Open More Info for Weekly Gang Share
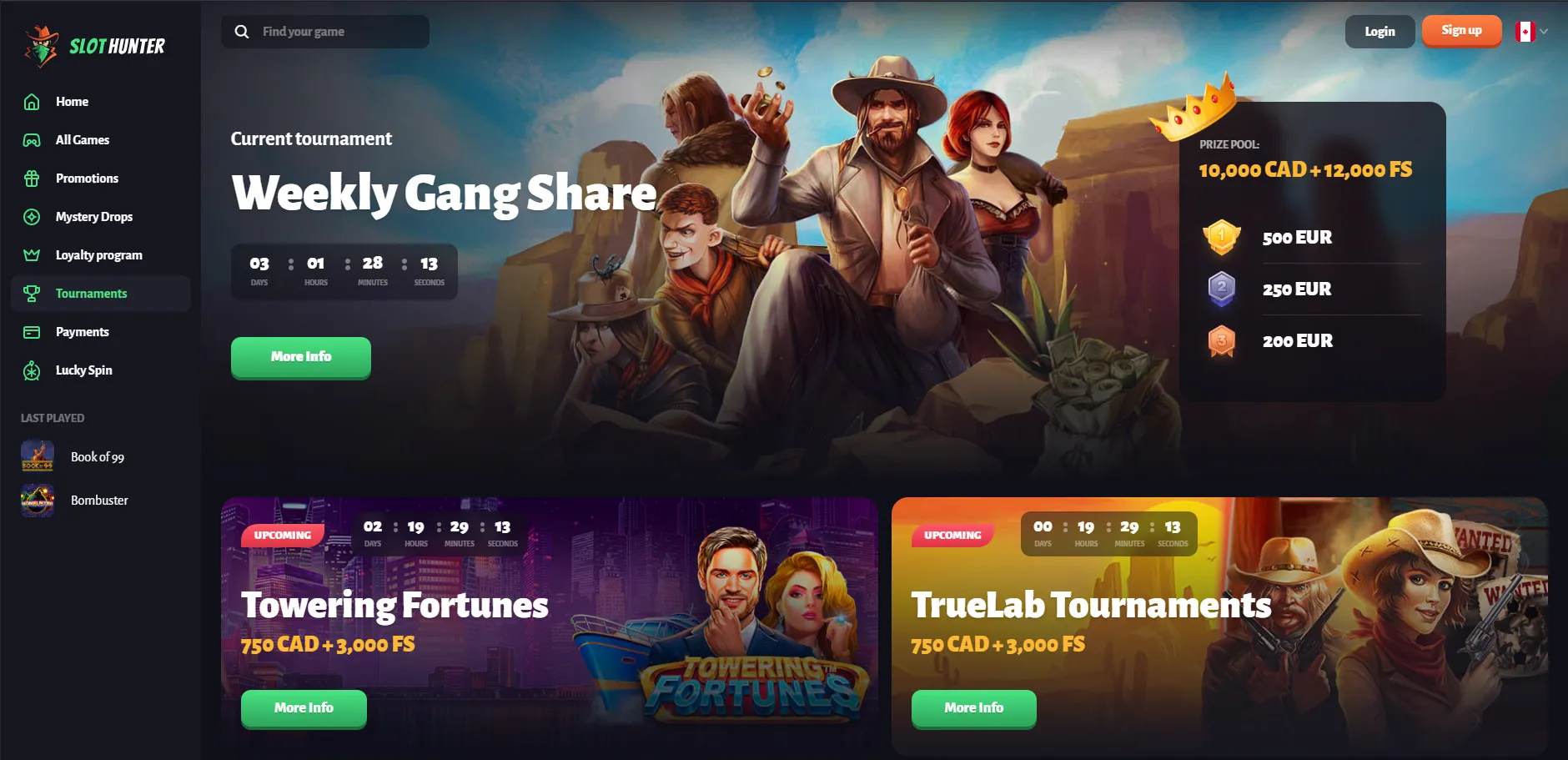This screenshot has width=1568, height=760. [x=301, y=357]
